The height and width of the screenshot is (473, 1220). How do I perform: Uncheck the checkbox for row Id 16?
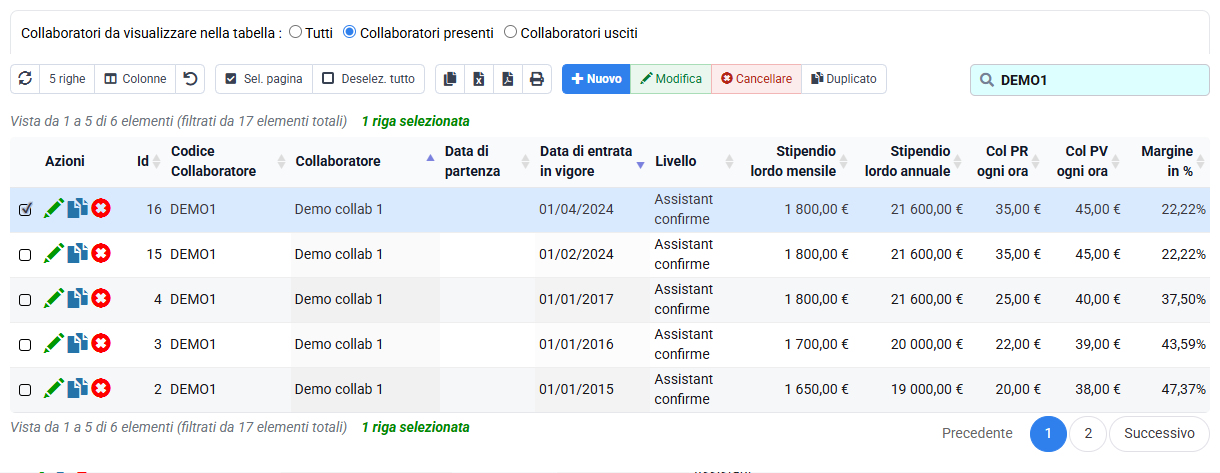25,209
